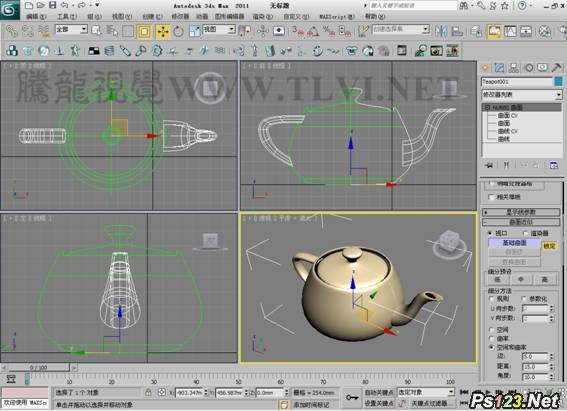
Task: Open the 帮助(H) menu
Action: tap(375, 17)
